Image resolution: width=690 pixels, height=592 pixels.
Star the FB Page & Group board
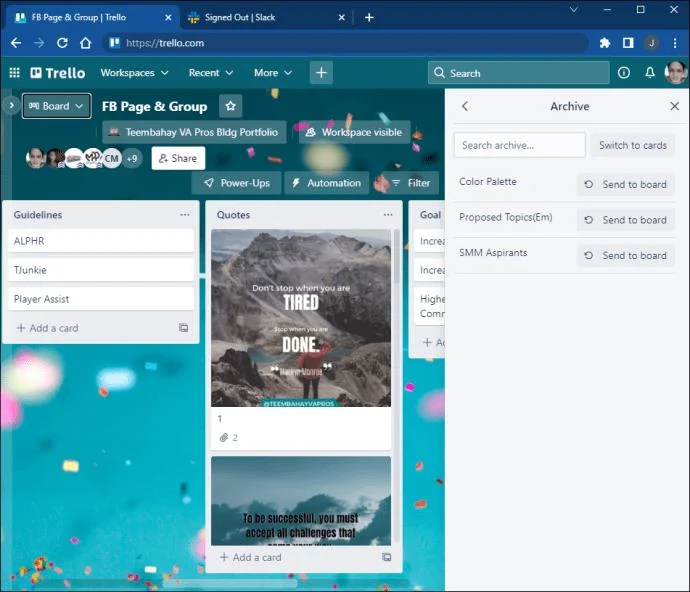click(x=231, y=106)
